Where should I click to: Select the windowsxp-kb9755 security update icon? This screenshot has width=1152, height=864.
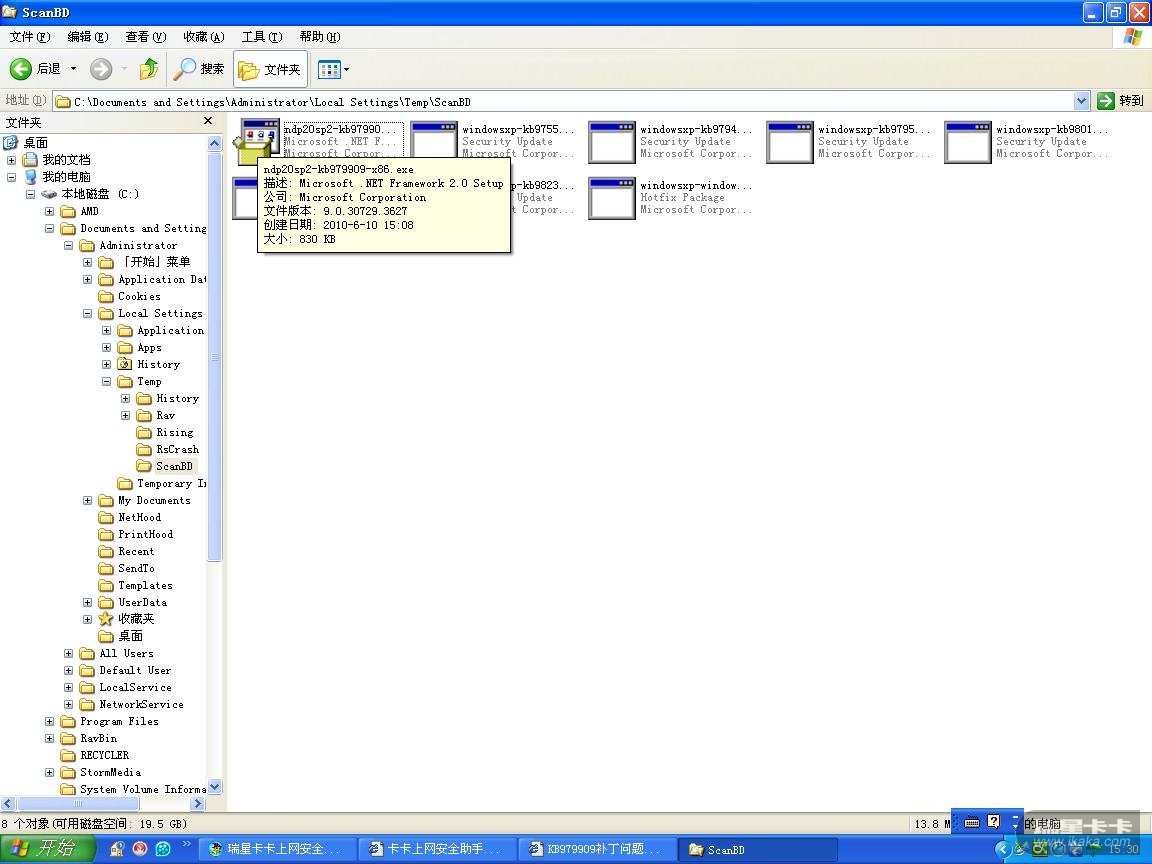434,142
